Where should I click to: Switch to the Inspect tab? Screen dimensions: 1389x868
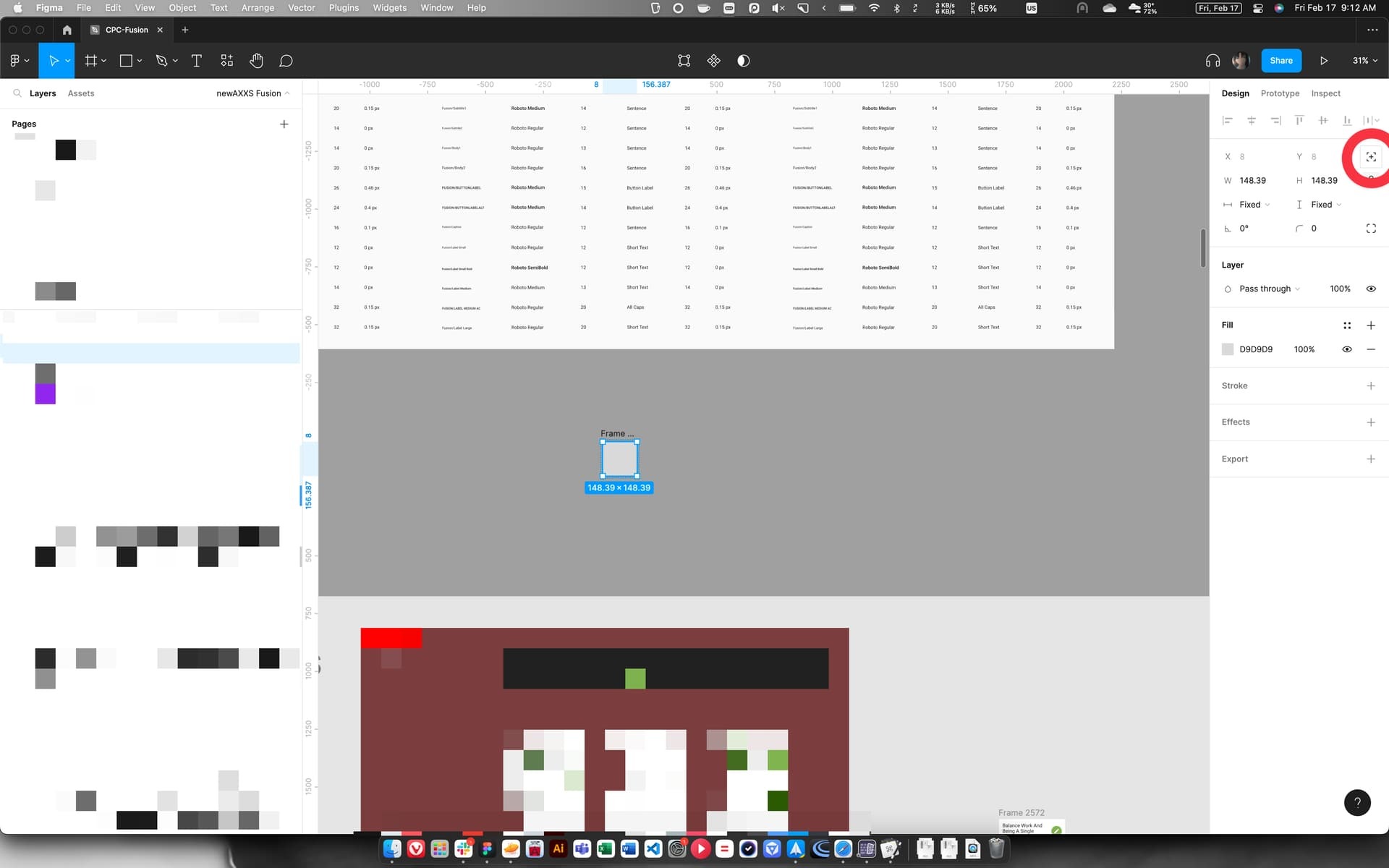click(1325, 93)
